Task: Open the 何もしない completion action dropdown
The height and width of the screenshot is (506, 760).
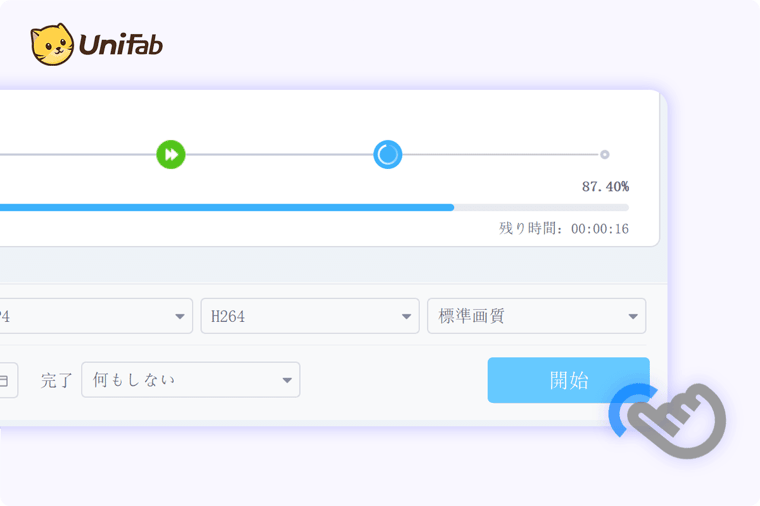Action: 190,380
